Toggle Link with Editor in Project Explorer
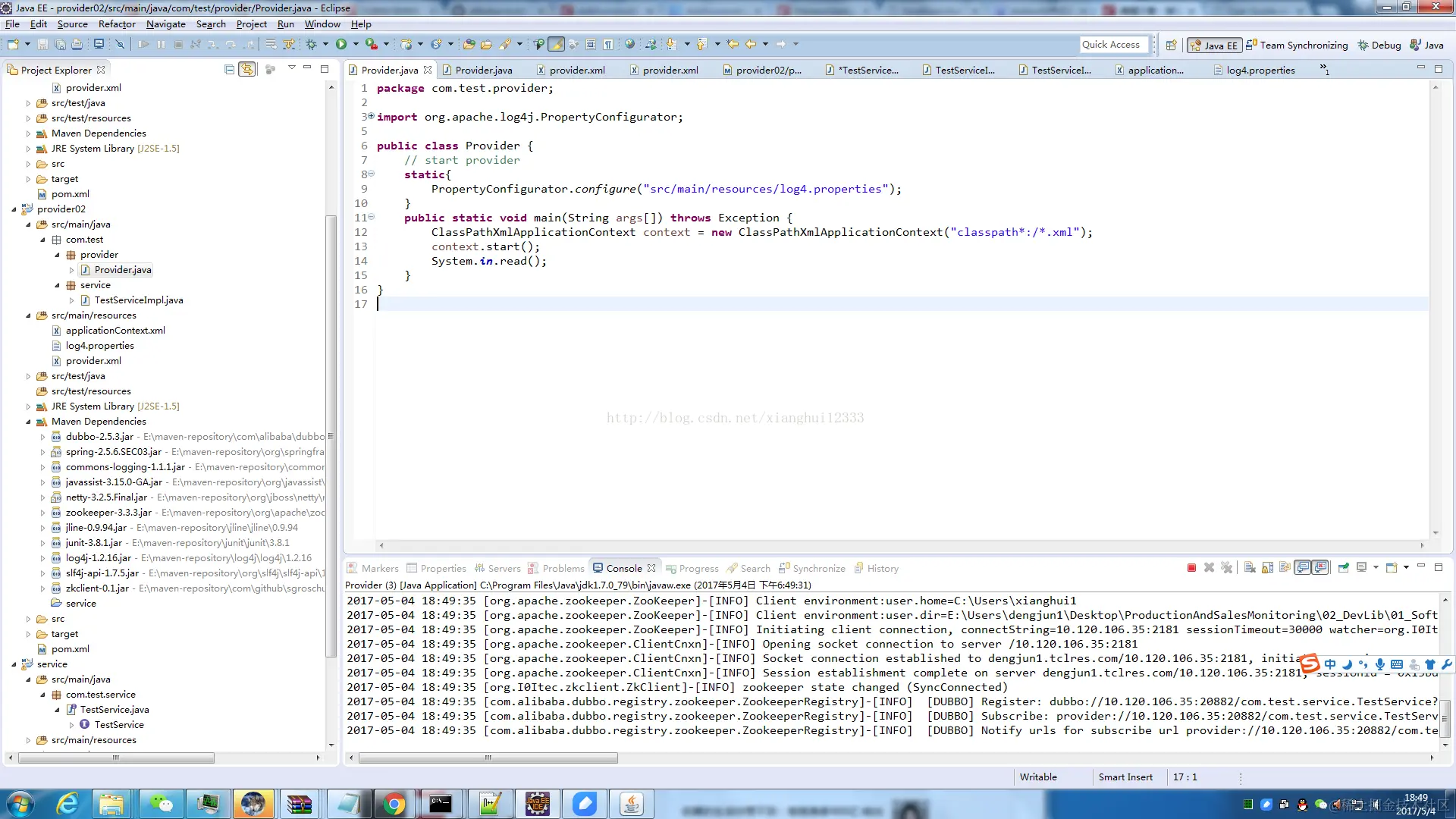 pos(247,69)
